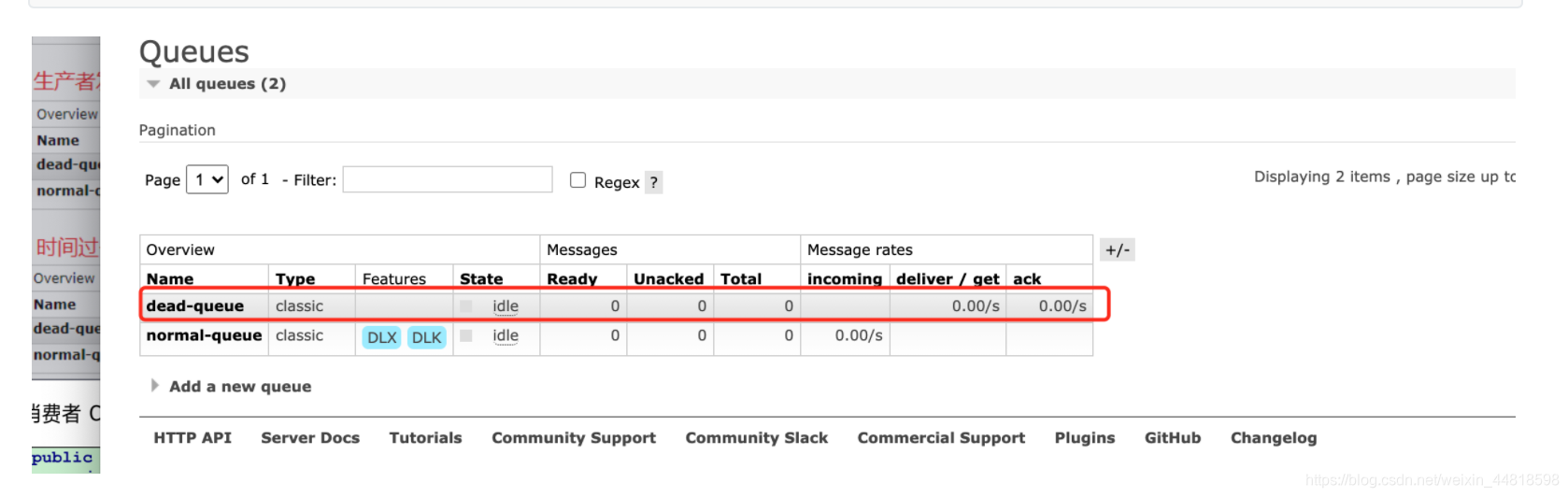
Task: Click the DLX feature tag
Action: [x=382, y=337]
